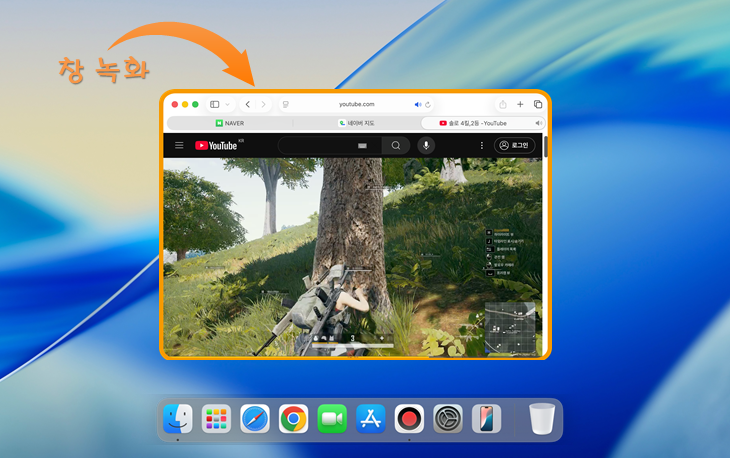
Task: Click the YouTube search box
Action: [x=330, y=146]
